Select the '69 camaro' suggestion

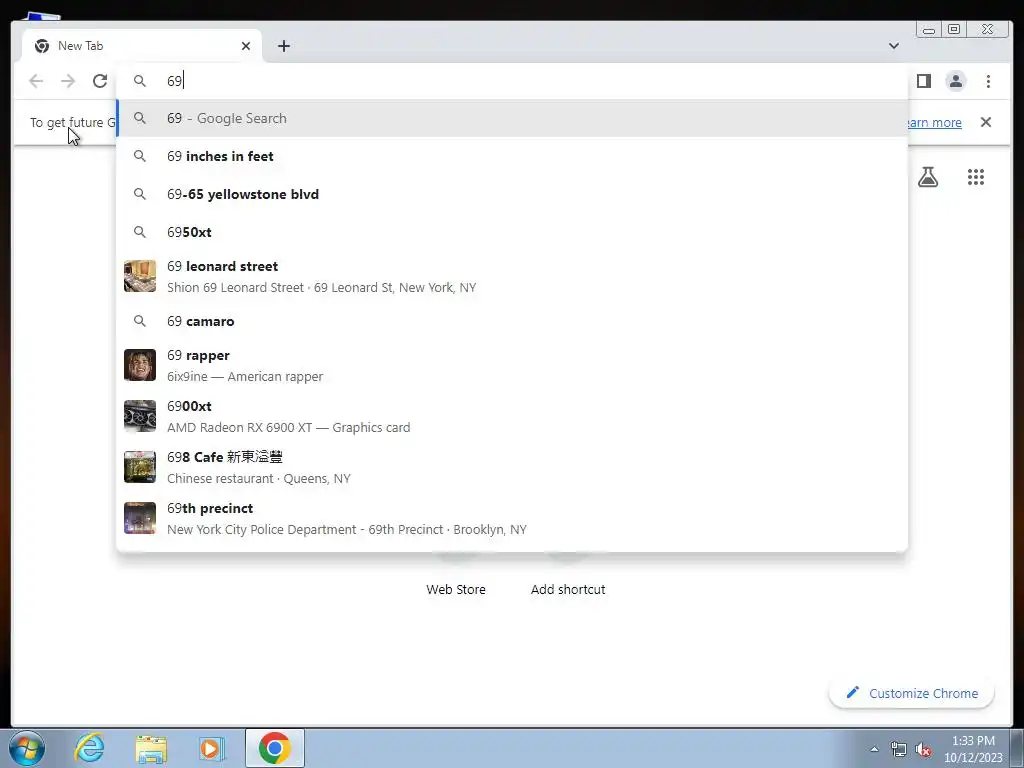(512, 321)
